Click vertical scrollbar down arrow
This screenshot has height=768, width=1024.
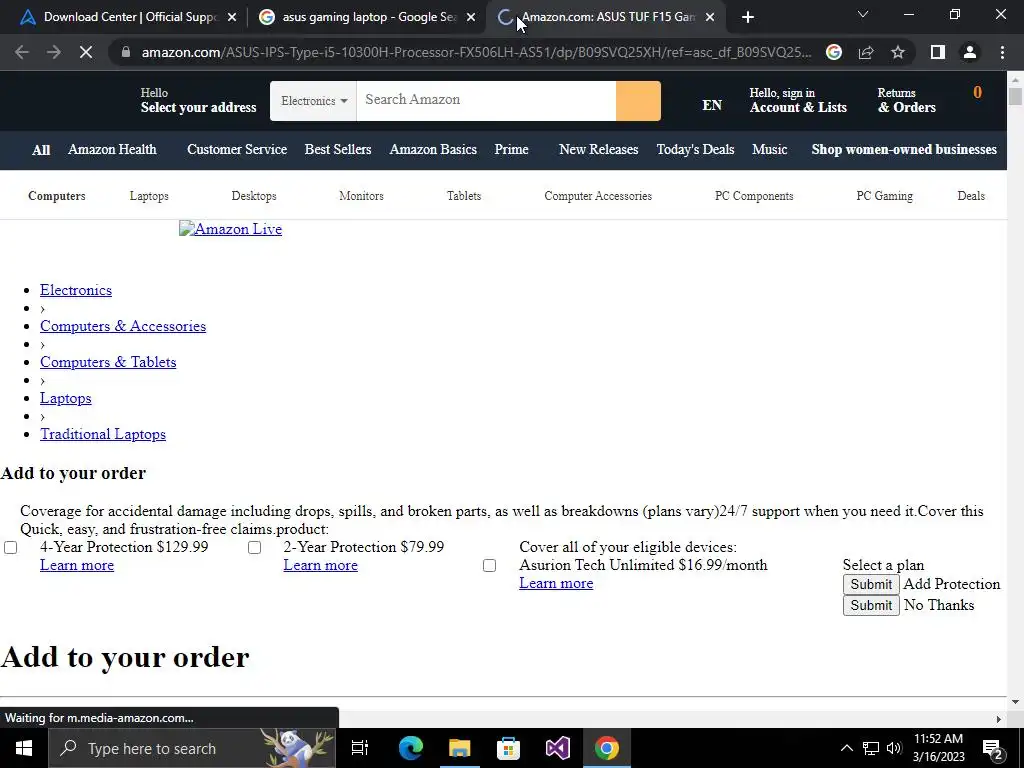1016,702
